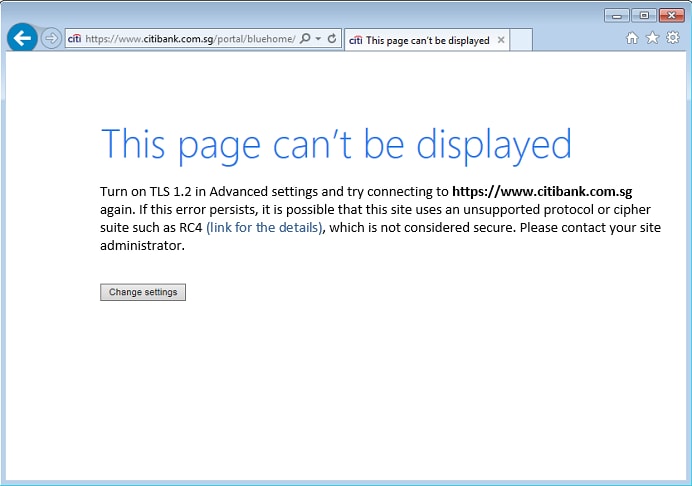Image resolution: width=692 pixels, height=486 pixels.
Task: Maximize the Internet Explorer window
Action: tap(642, 15)
